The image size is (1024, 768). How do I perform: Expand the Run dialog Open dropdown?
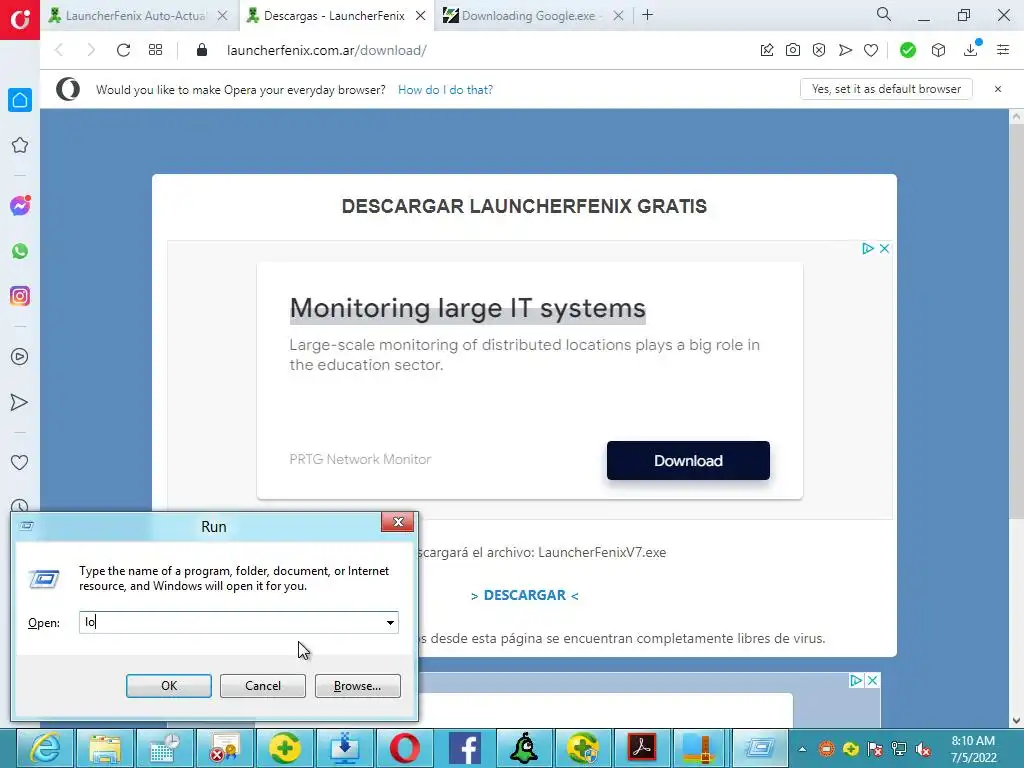(390, 622)
